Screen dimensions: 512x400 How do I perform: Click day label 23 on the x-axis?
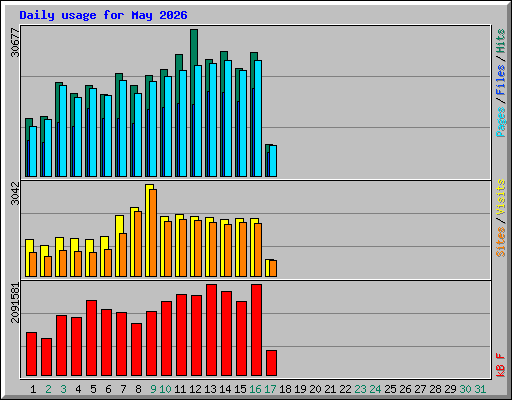(360, 389)
